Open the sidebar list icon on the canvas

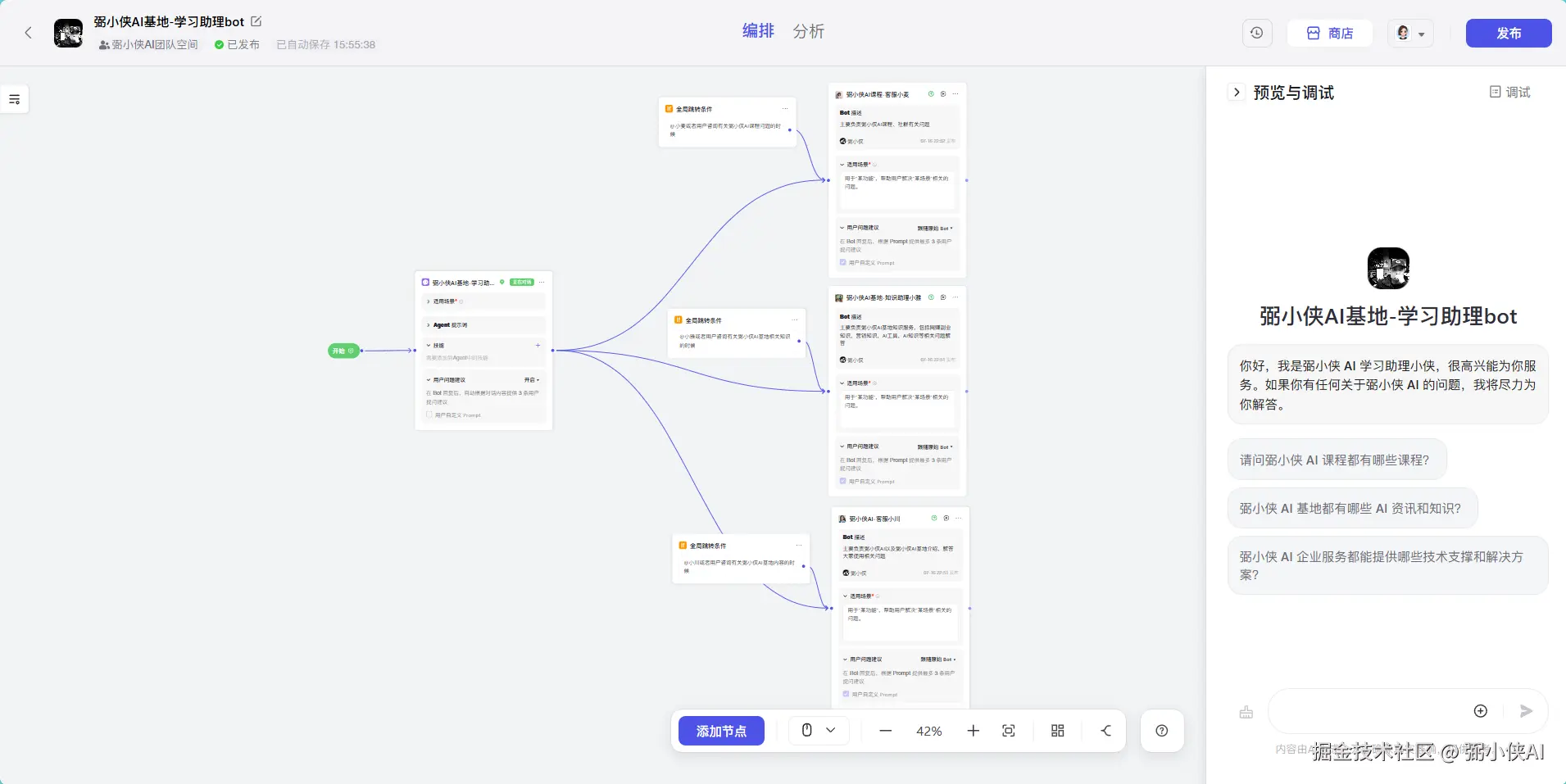coord(15,99)
